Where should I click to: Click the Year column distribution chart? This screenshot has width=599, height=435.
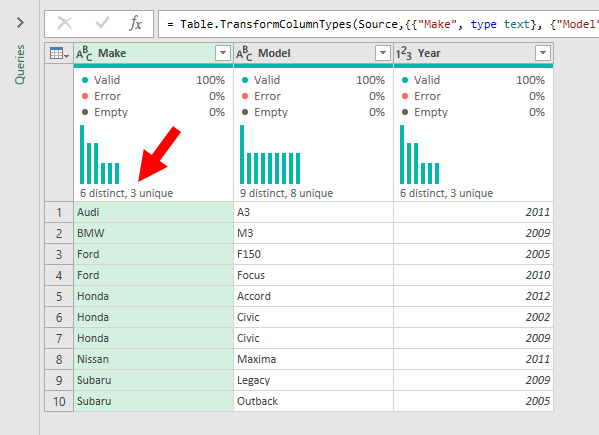(x=419, y=154)
